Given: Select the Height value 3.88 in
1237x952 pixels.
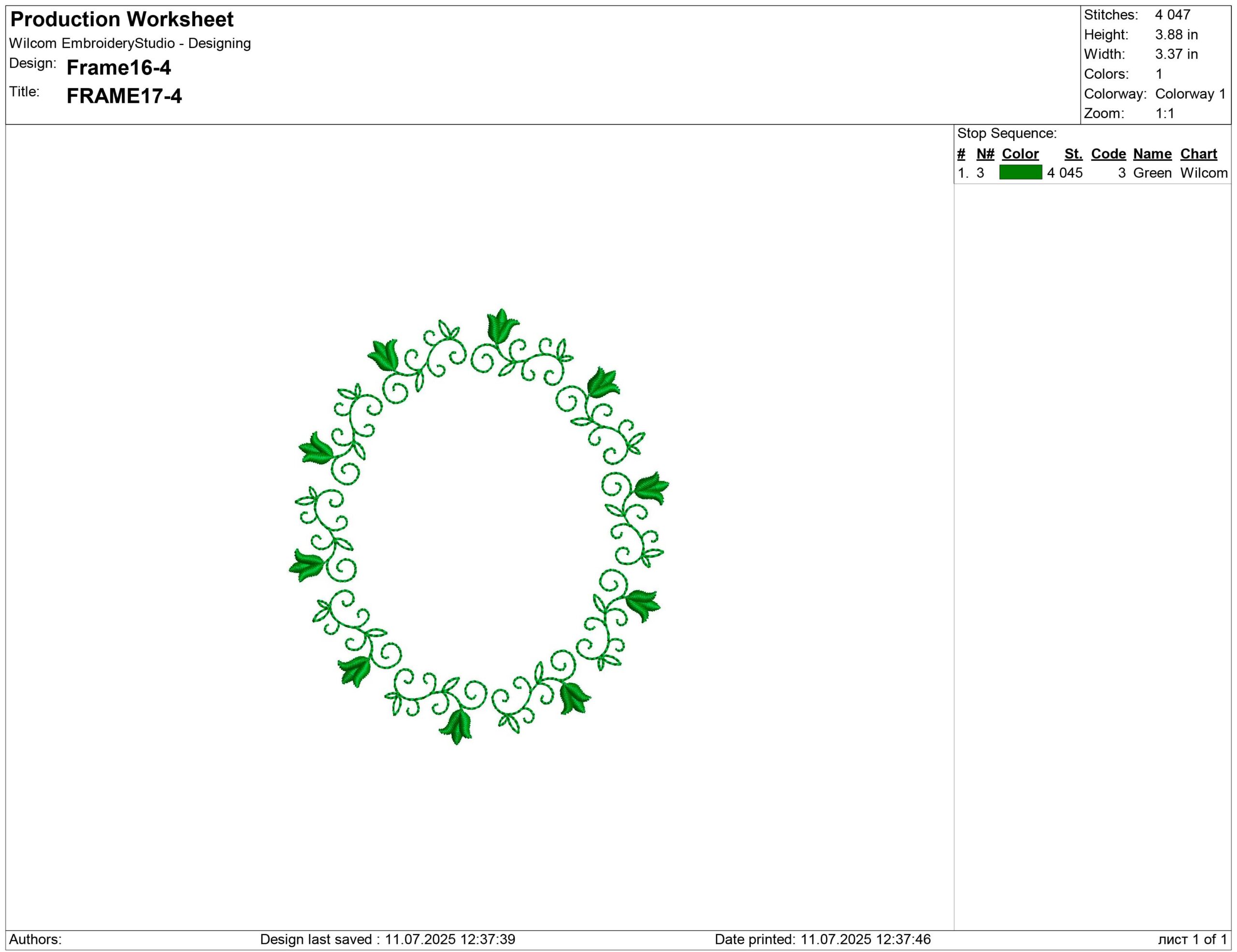Looking at the screenshot, I should tap(1177, 34).
